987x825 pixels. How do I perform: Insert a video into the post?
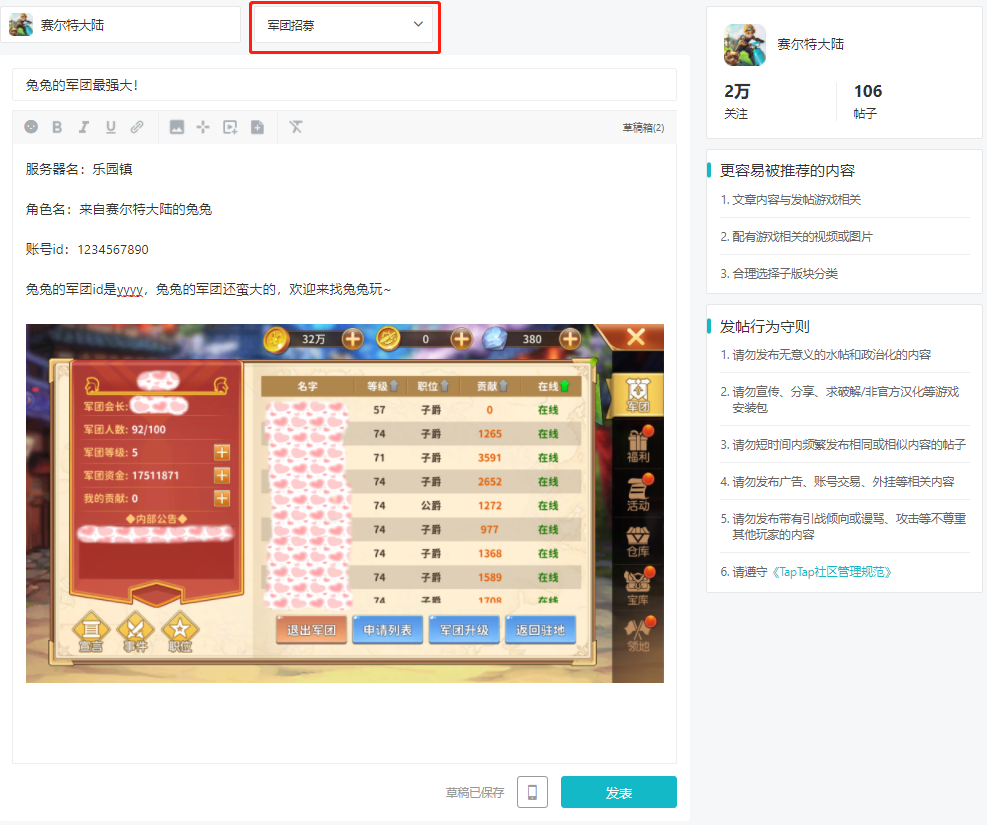pyautogui.click(x=230, y=127)
